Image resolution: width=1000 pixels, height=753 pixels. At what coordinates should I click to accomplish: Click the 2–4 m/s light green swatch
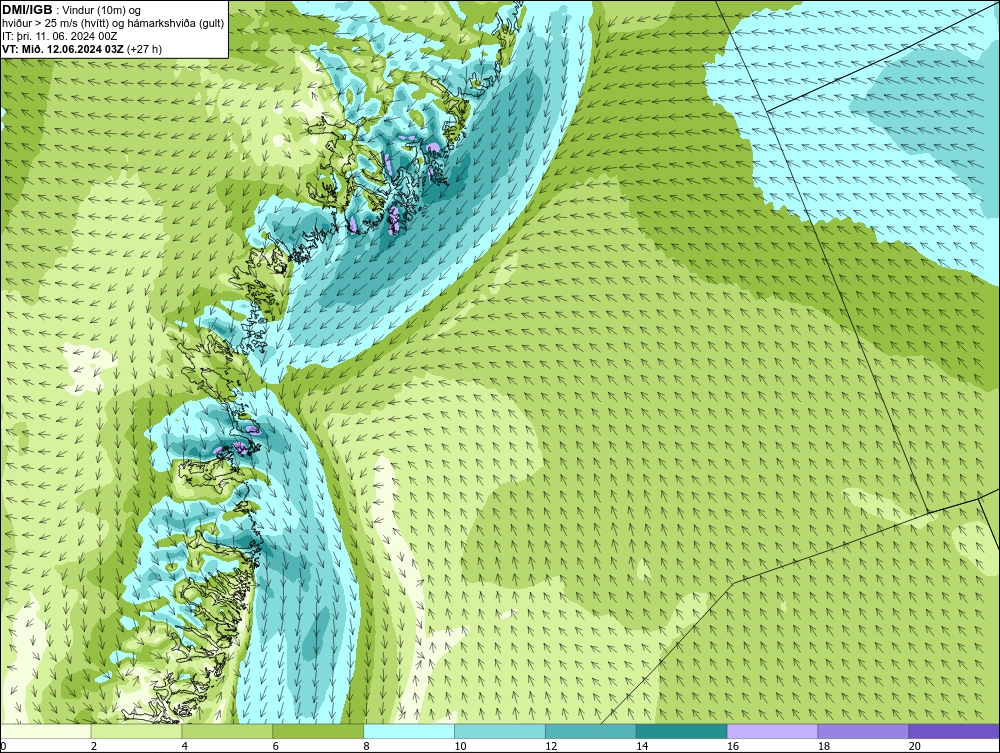tap(136, 731)
